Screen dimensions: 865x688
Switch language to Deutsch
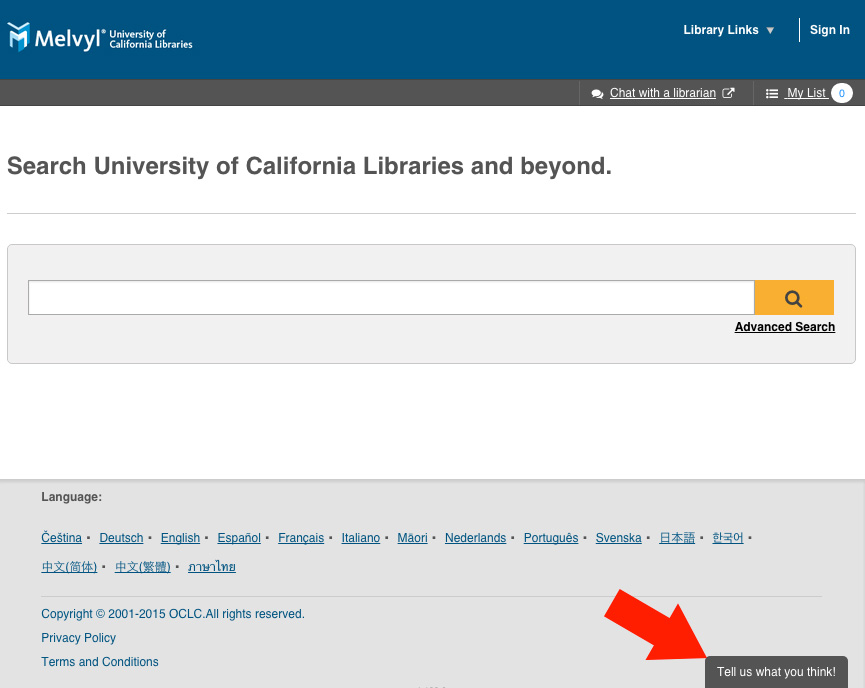tap(121, 538)
